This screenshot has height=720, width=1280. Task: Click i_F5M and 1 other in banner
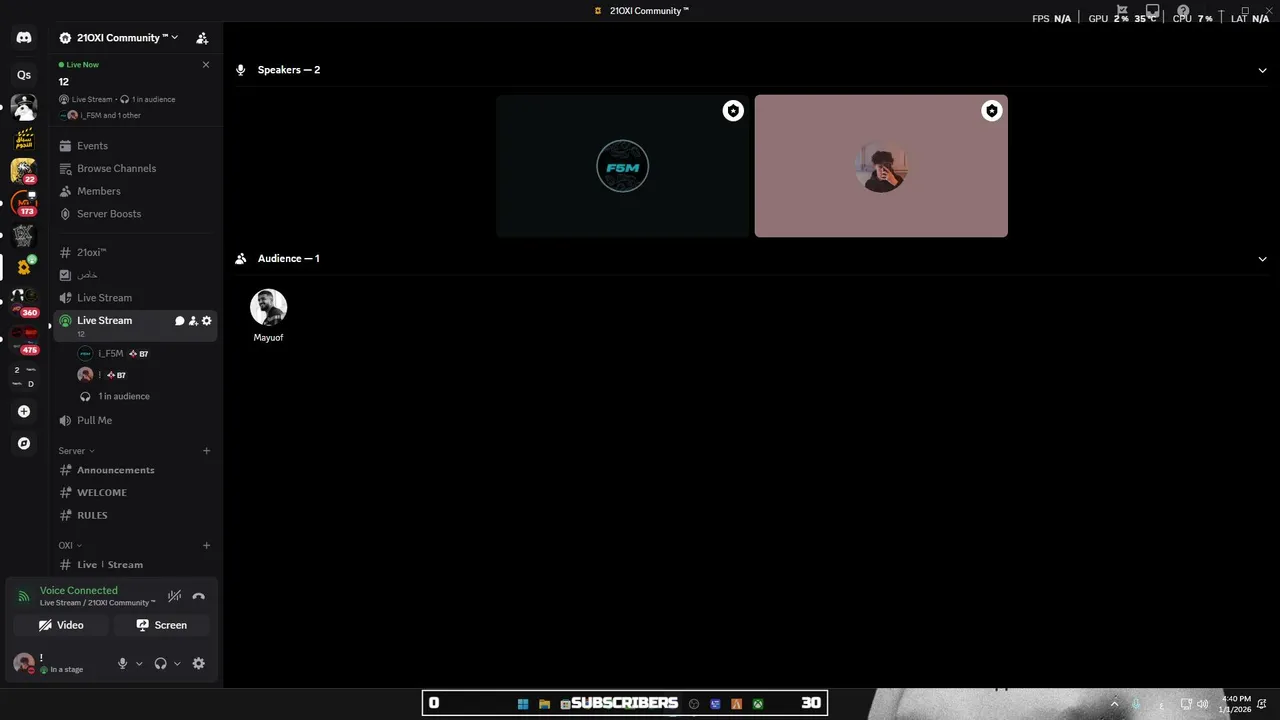click(x=111, y=116)
